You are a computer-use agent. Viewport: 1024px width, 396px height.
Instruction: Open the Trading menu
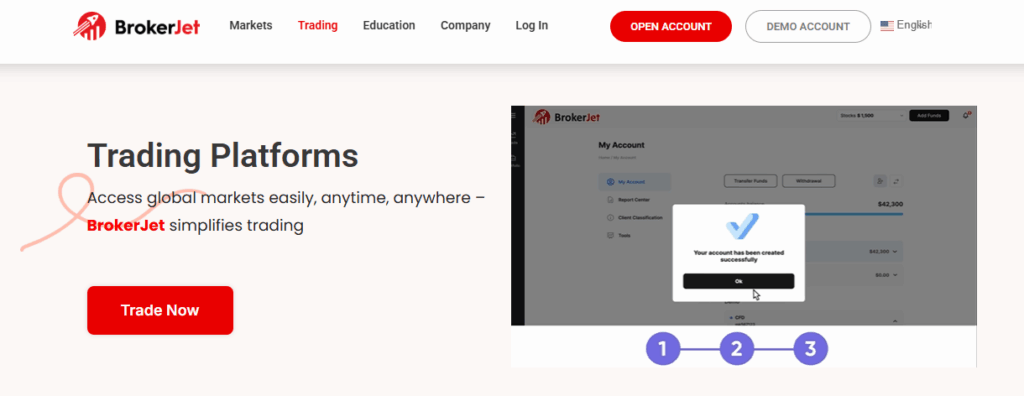click(317, 25)
